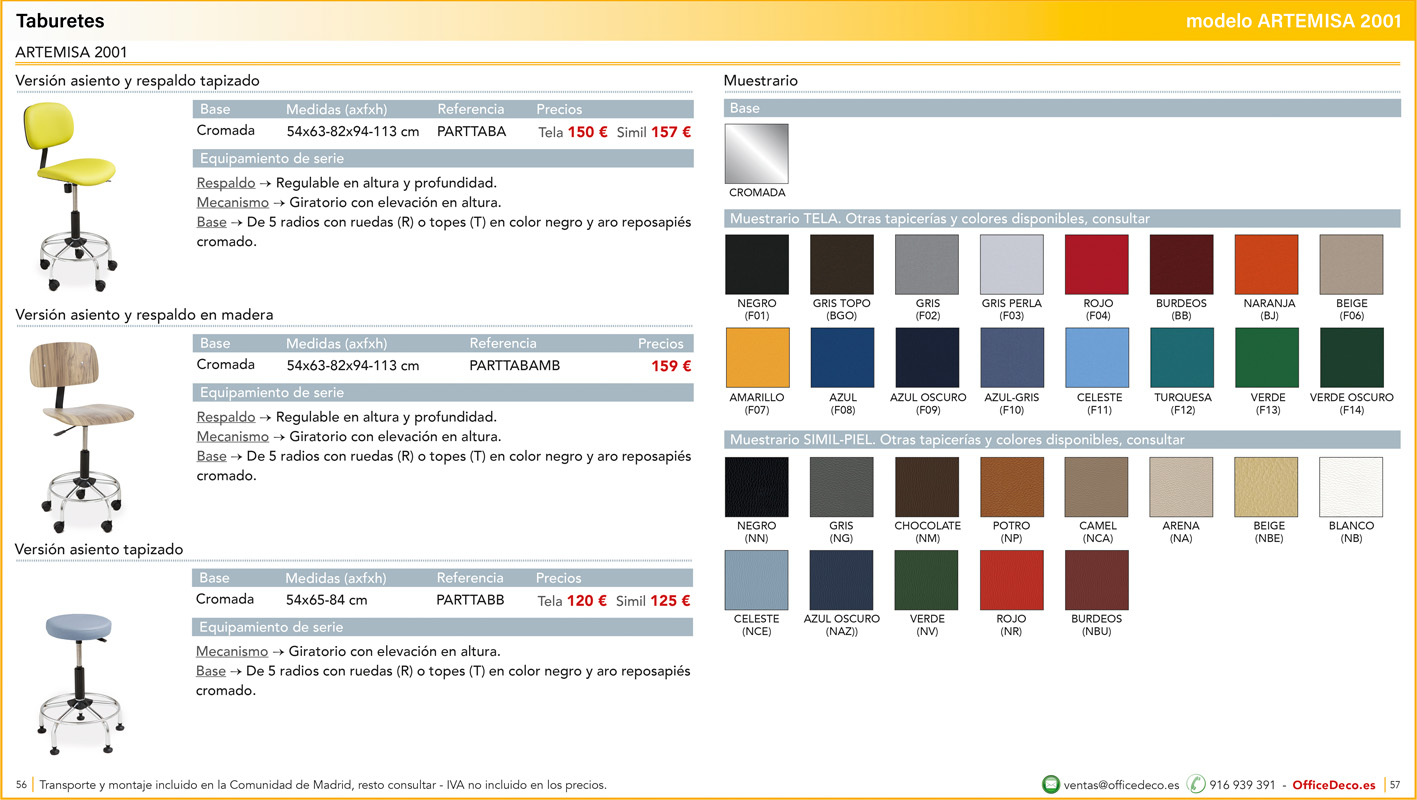This screenshot has width=1417, height=800.
Task: Click the Muestrario heading
Action: coord(761,80)
